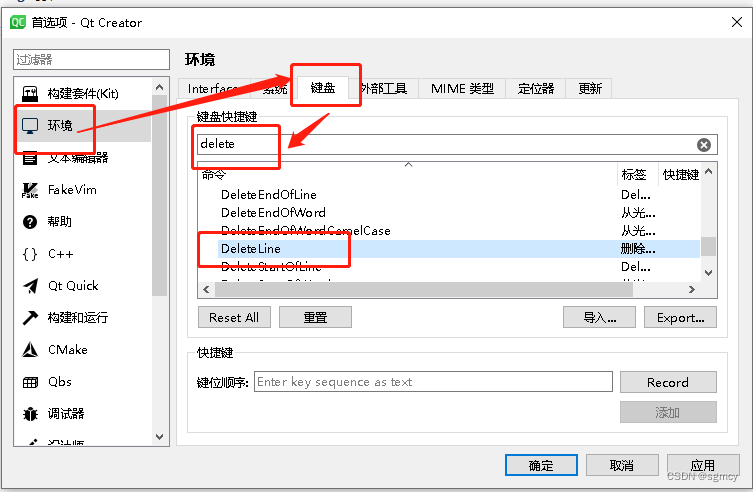The width and height of the screenshot is (753, 492).
Task: Select DeleteEndOfWordCamelCase command row
Action: click(x=449, y=231)
